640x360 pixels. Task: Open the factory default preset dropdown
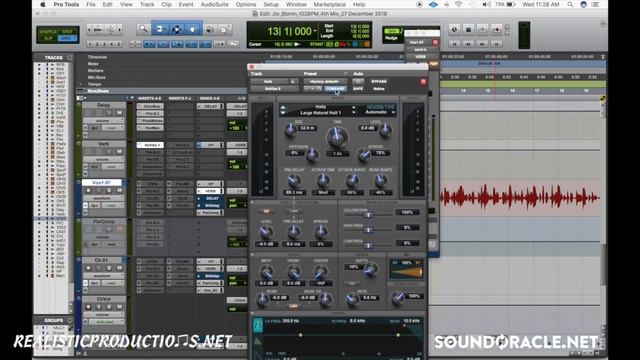(x=325, y=82)
